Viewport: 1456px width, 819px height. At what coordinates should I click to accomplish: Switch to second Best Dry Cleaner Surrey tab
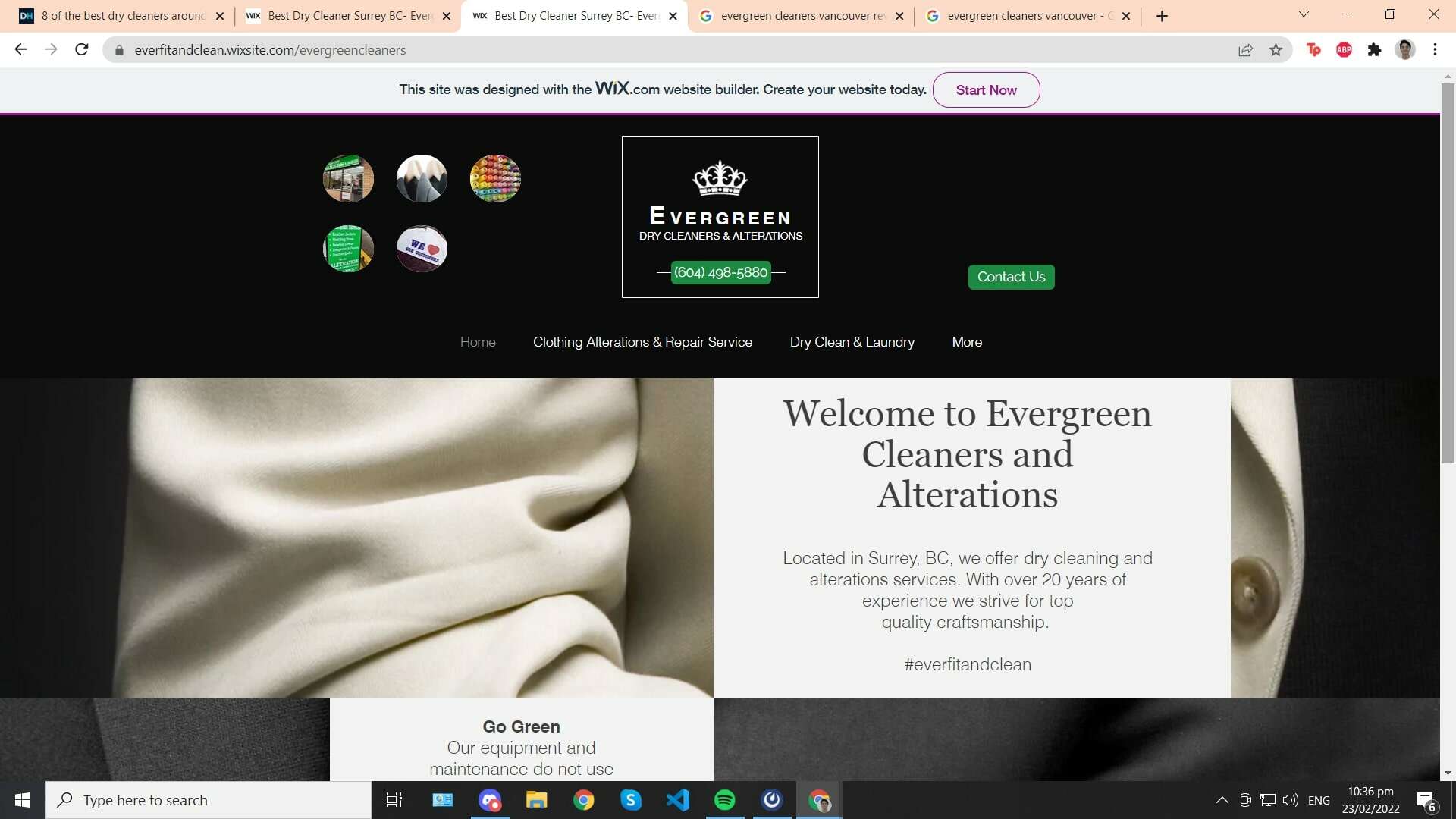click(x=574, y=16)
